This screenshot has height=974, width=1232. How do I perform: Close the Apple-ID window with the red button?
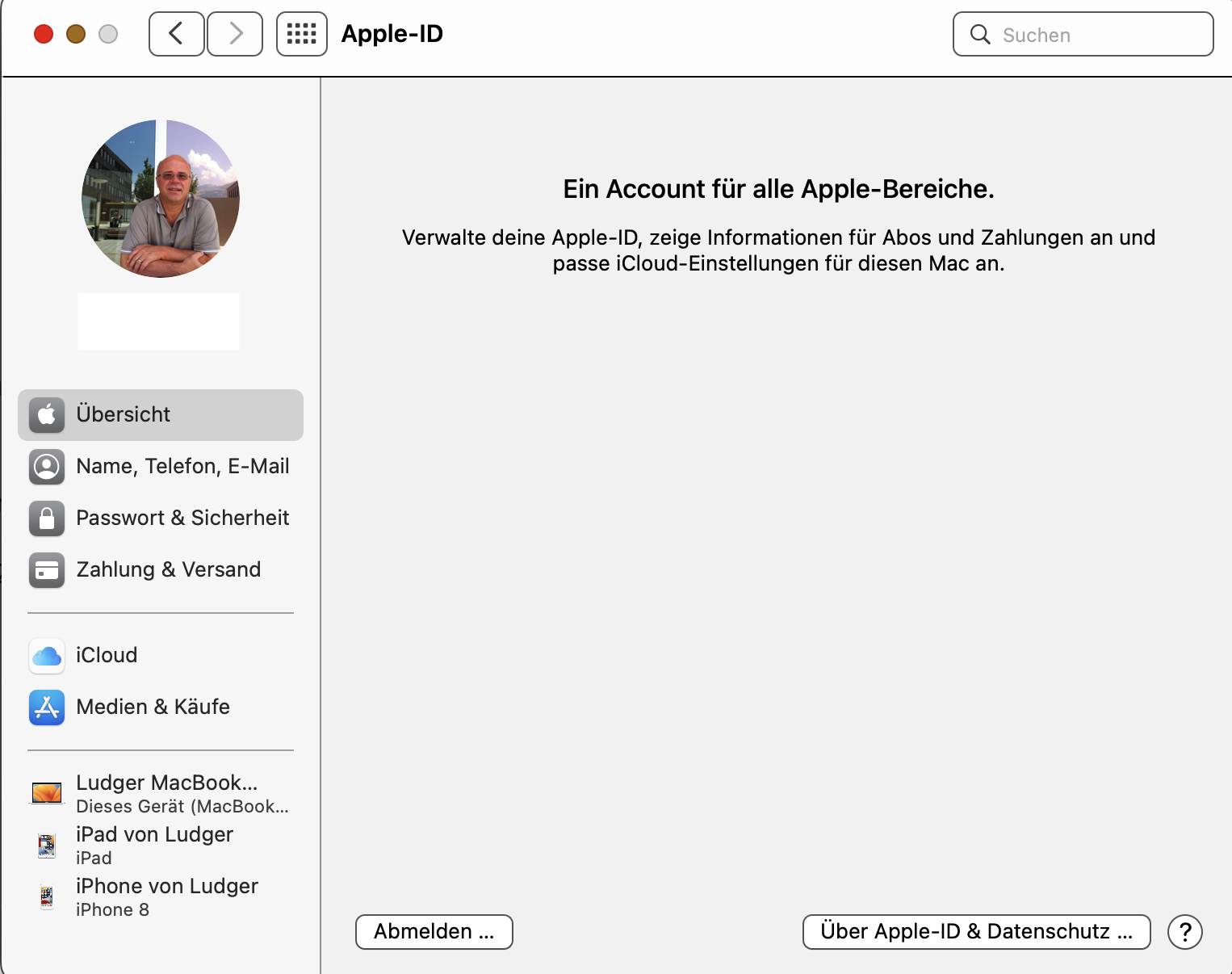(44, 34)
